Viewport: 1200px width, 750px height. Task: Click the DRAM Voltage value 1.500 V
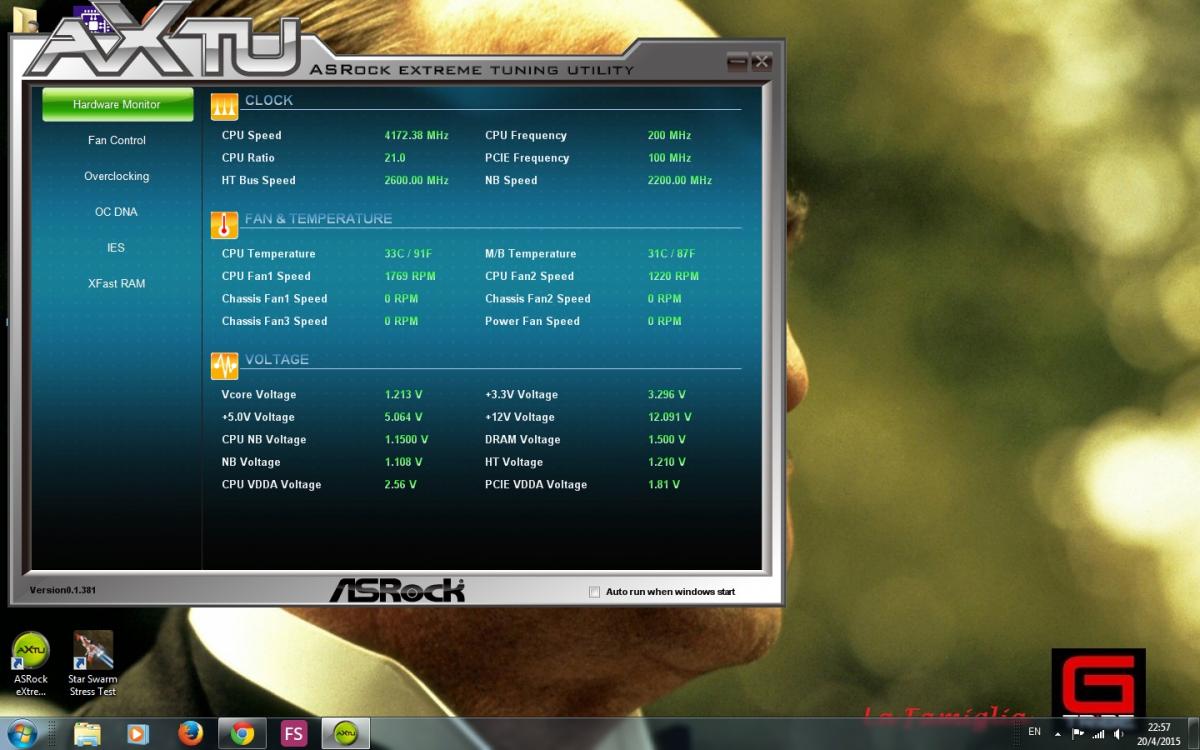coord(667,440)
